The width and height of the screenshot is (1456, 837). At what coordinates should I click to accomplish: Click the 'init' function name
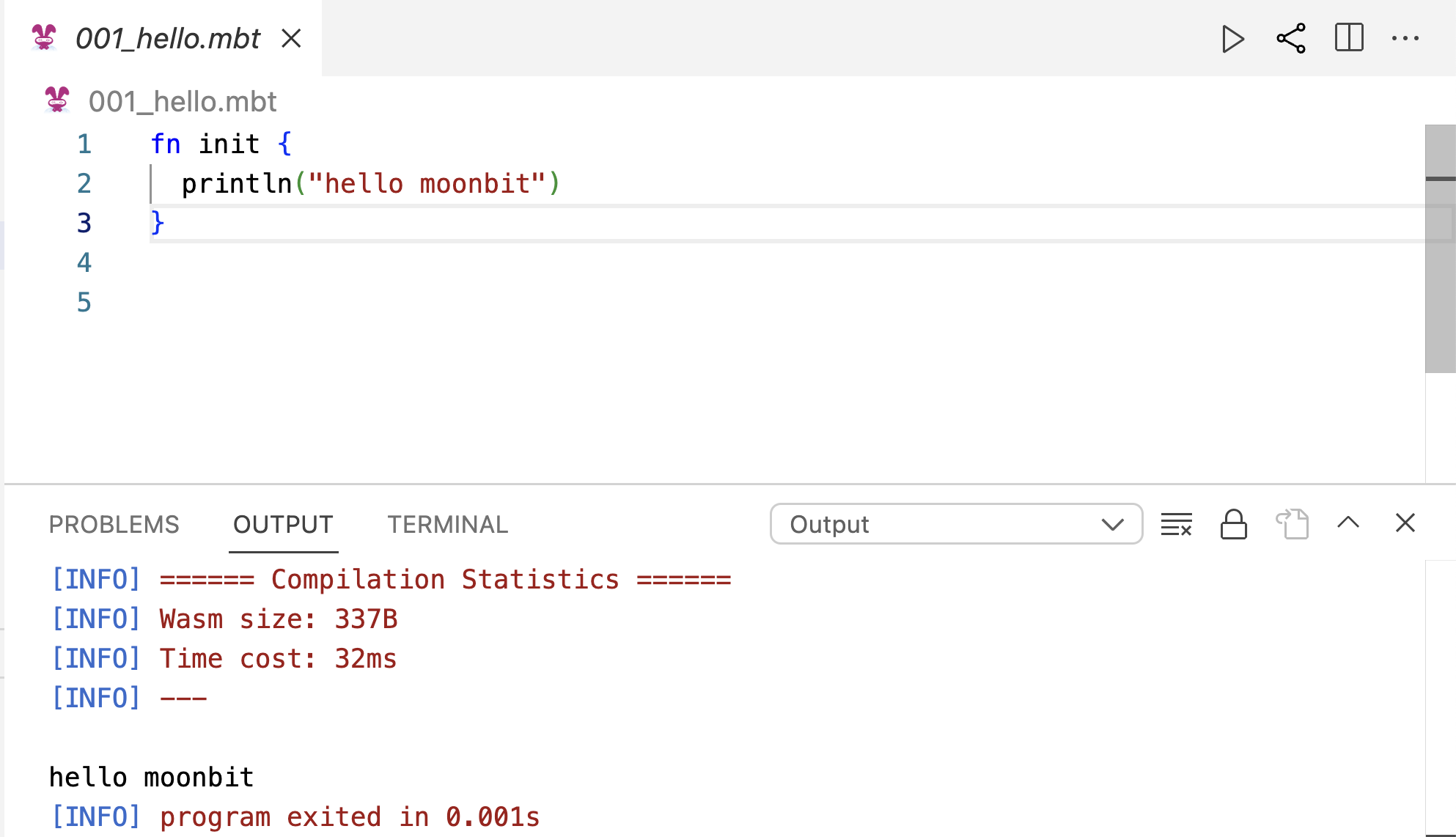(229, 144)
